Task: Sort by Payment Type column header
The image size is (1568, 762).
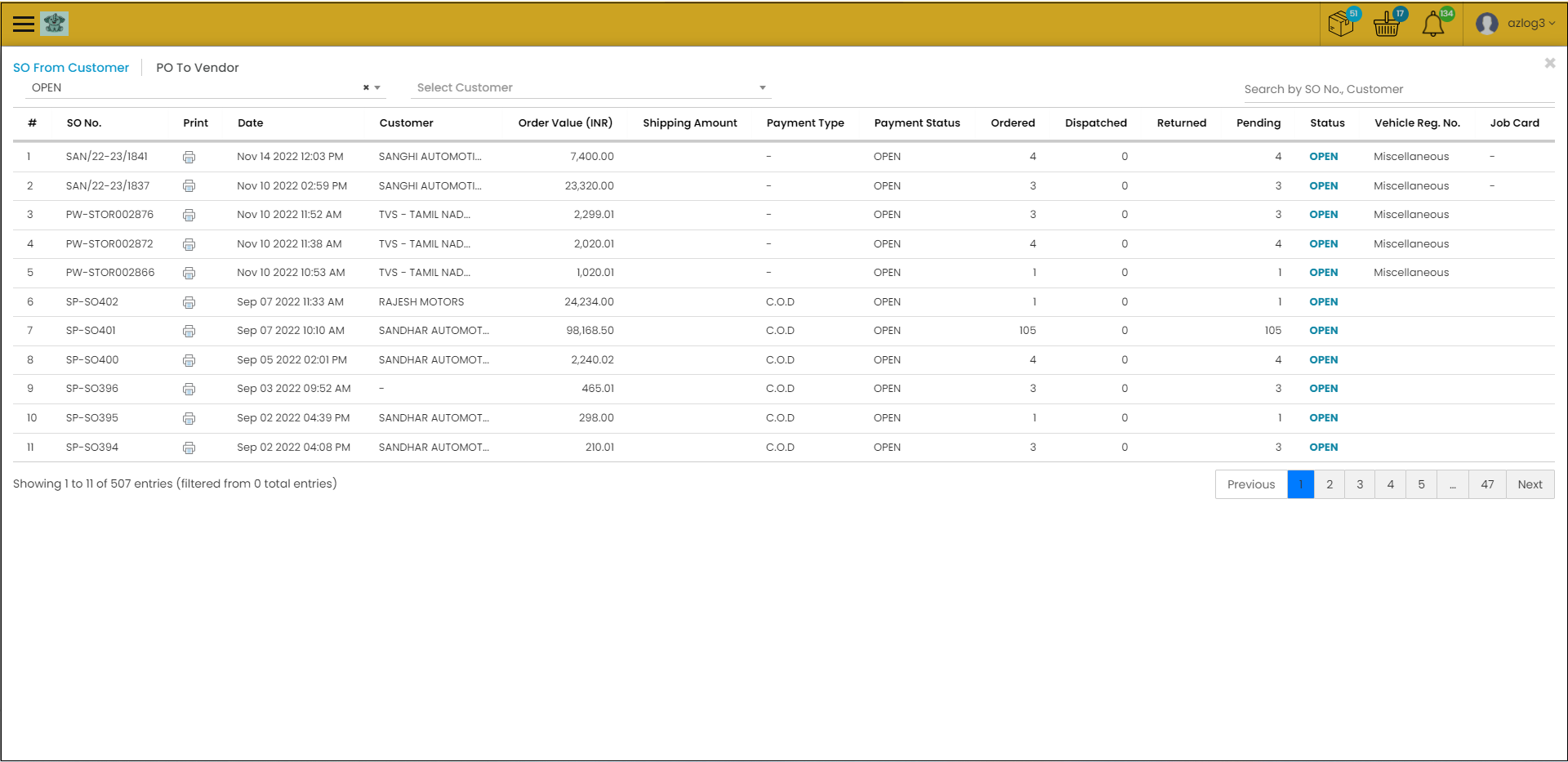Action: 805,123
